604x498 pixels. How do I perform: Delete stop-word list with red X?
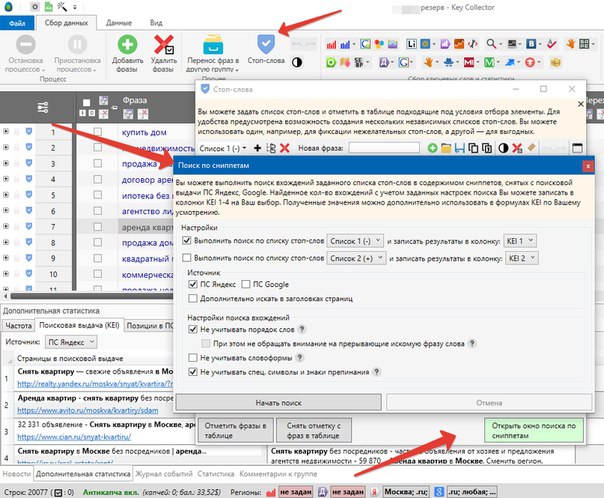coord(284,148)
